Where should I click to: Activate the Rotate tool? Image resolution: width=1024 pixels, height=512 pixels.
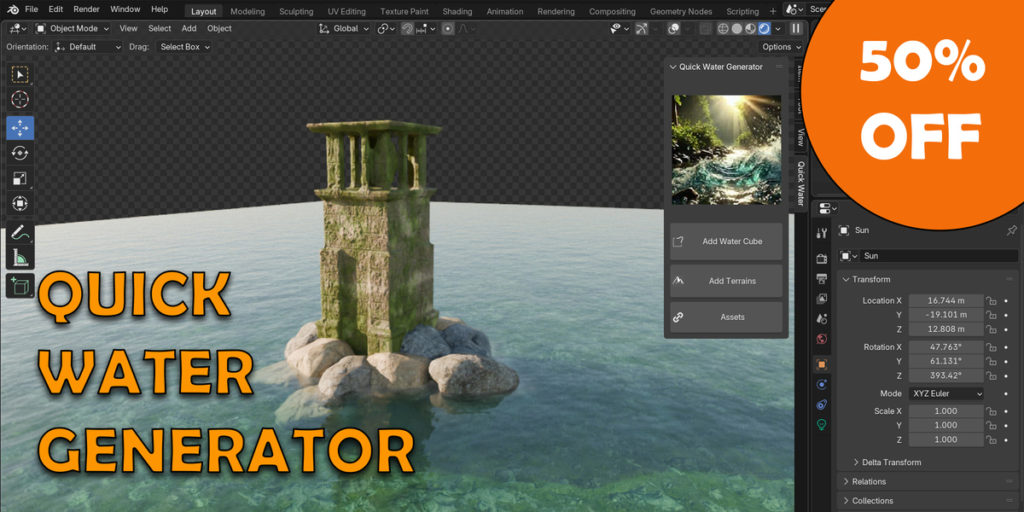(x=20, y=153)
